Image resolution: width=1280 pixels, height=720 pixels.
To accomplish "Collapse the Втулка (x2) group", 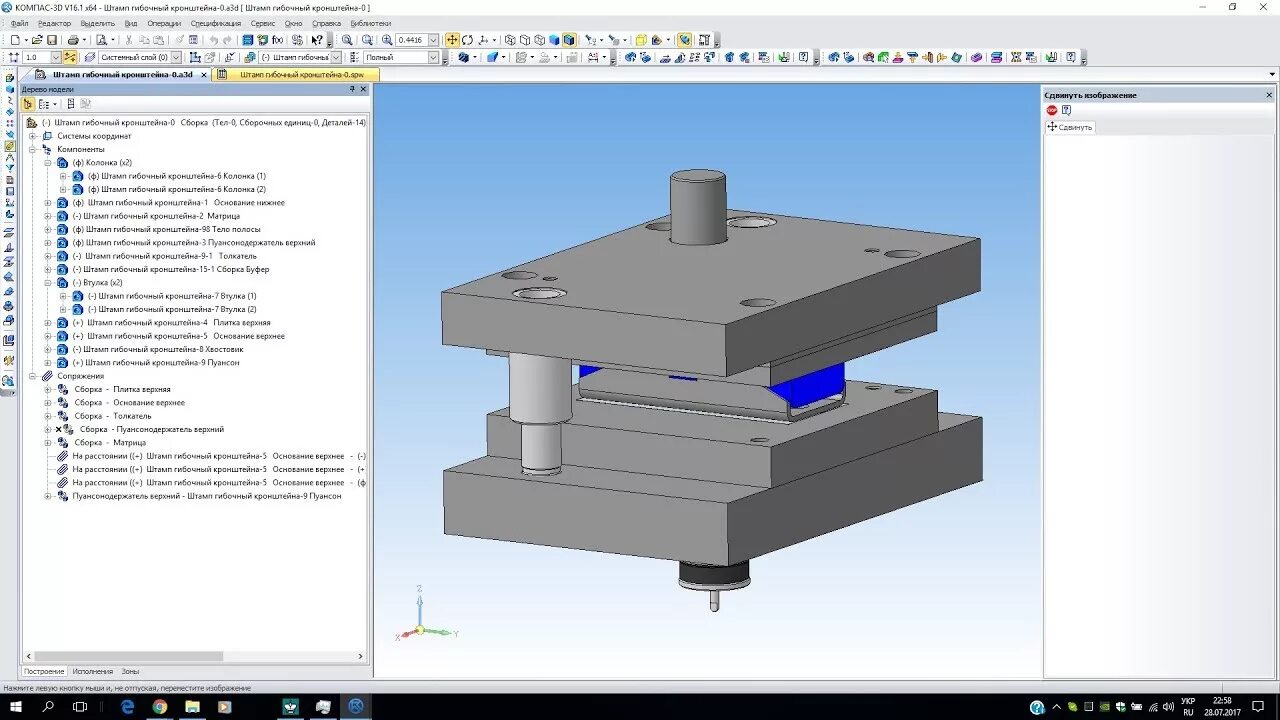I will coord(47,282).
